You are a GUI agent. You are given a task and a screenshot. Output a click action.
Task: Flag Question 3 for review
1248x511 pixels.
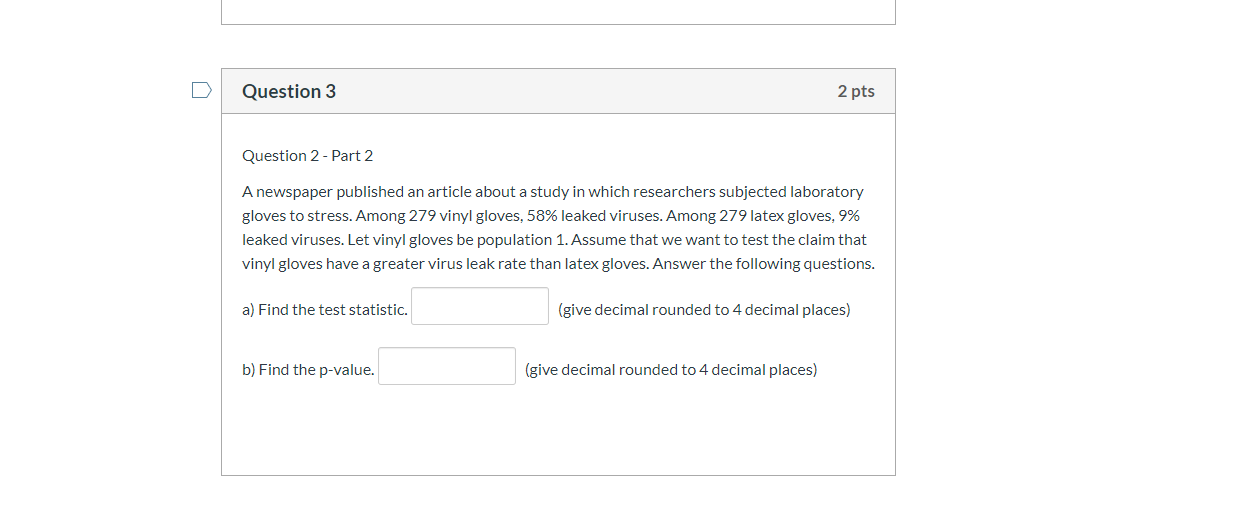201,91
